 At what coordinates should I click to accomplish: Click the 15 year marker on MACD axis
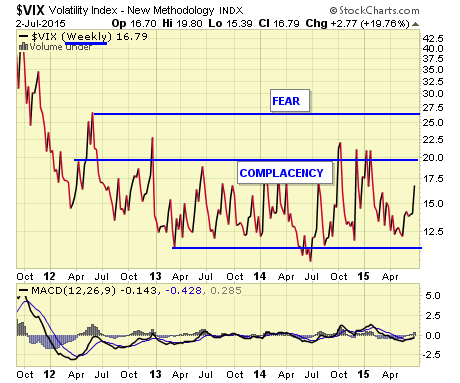(363, 374)
